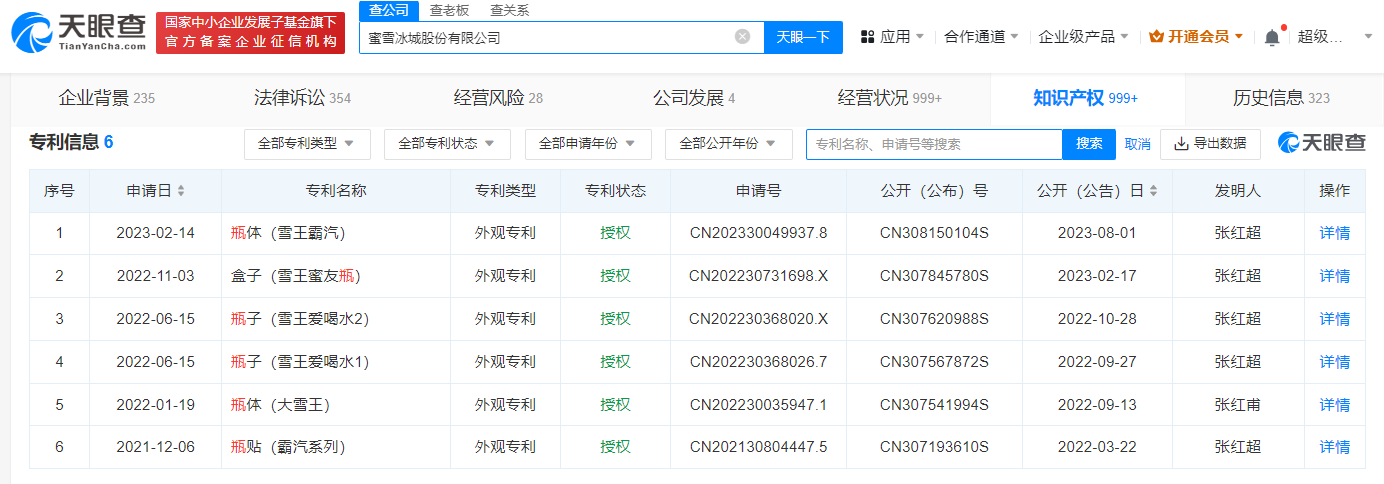The height and width of the screenshot is (484, 1384).
Task: Click application number CN202330049937.8
Action: [759, 233]
